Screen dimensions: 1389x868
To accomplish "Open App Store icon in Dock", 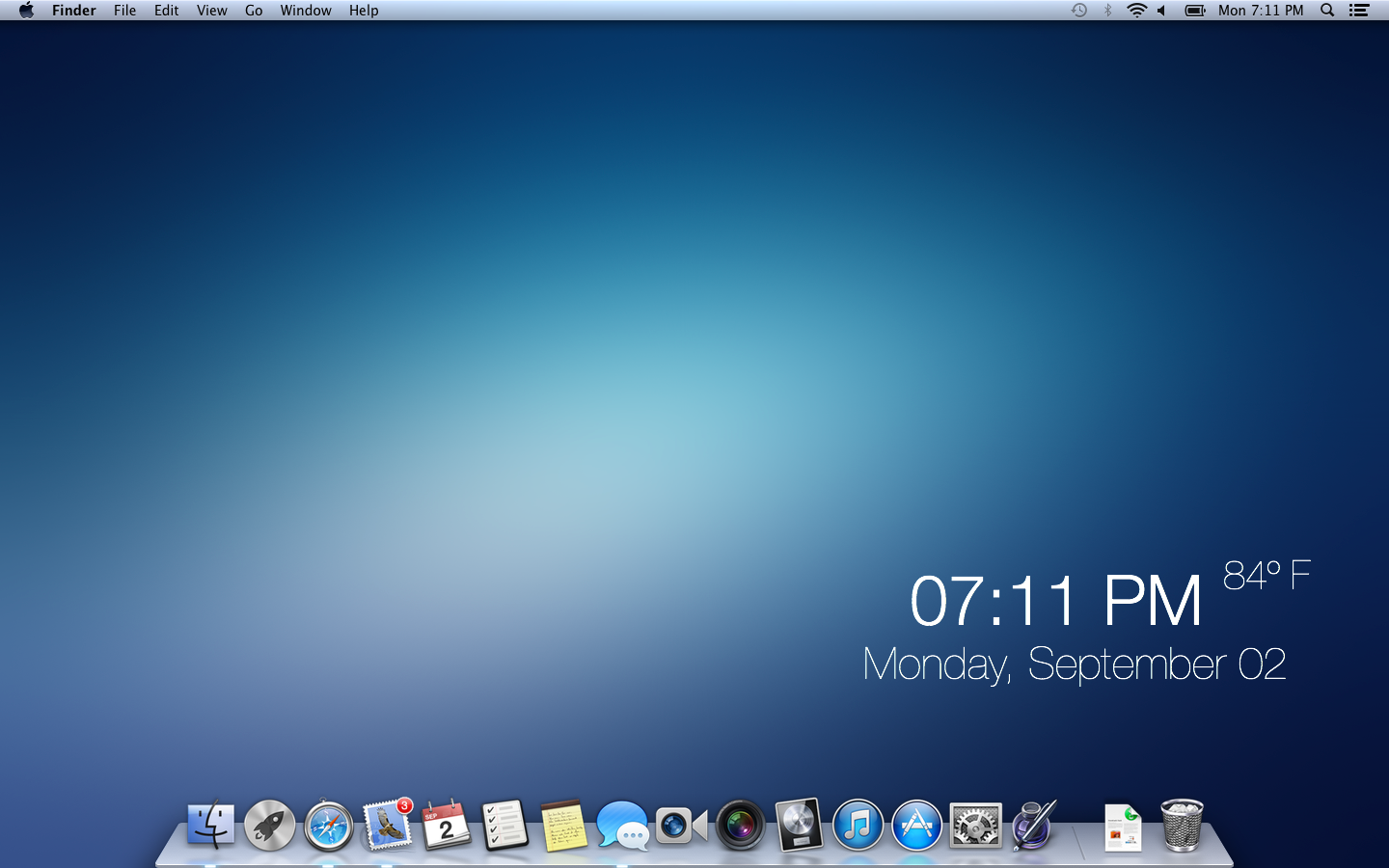I will click(x=916, y=826).
